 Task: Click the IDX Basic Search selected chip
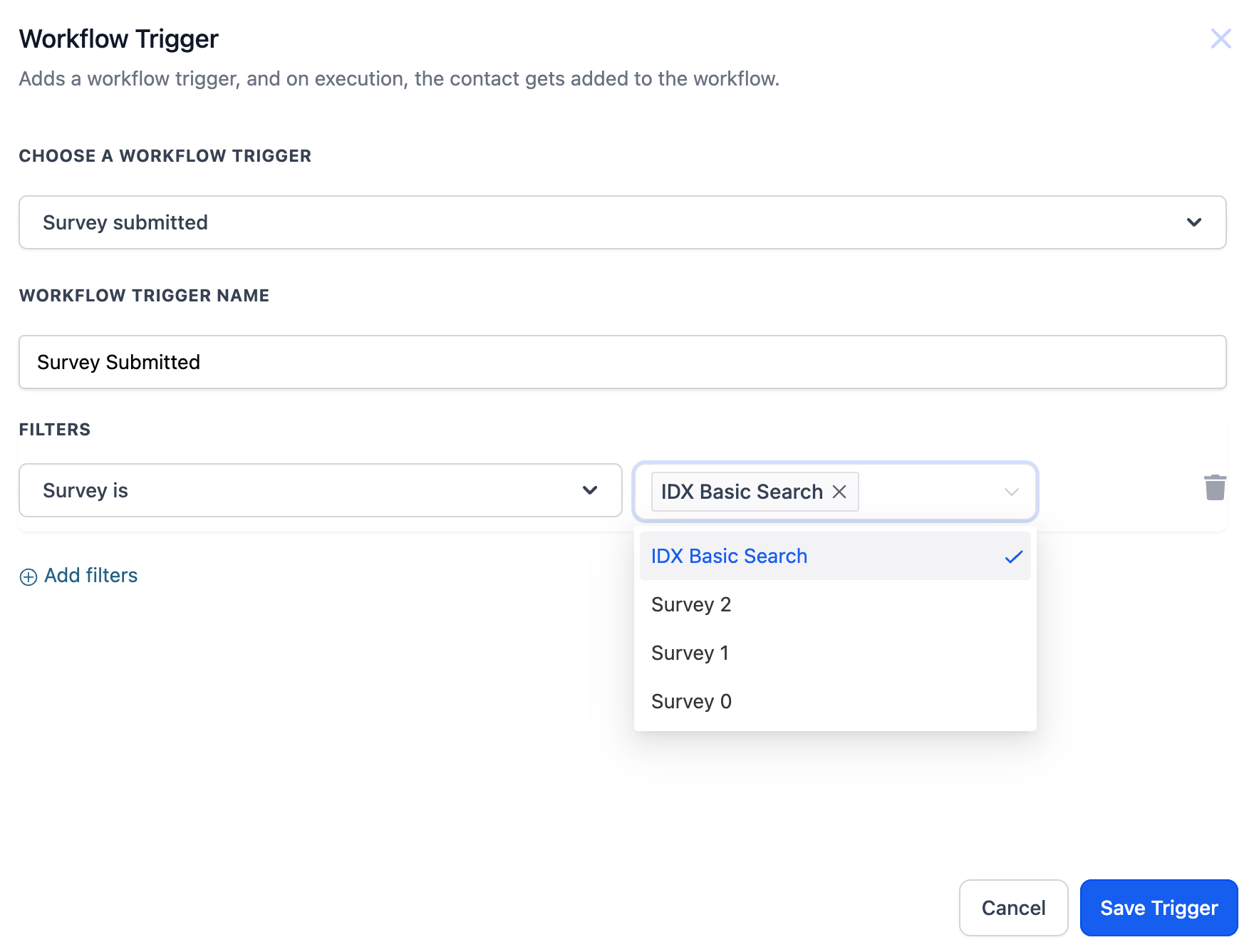coord(741,492)
